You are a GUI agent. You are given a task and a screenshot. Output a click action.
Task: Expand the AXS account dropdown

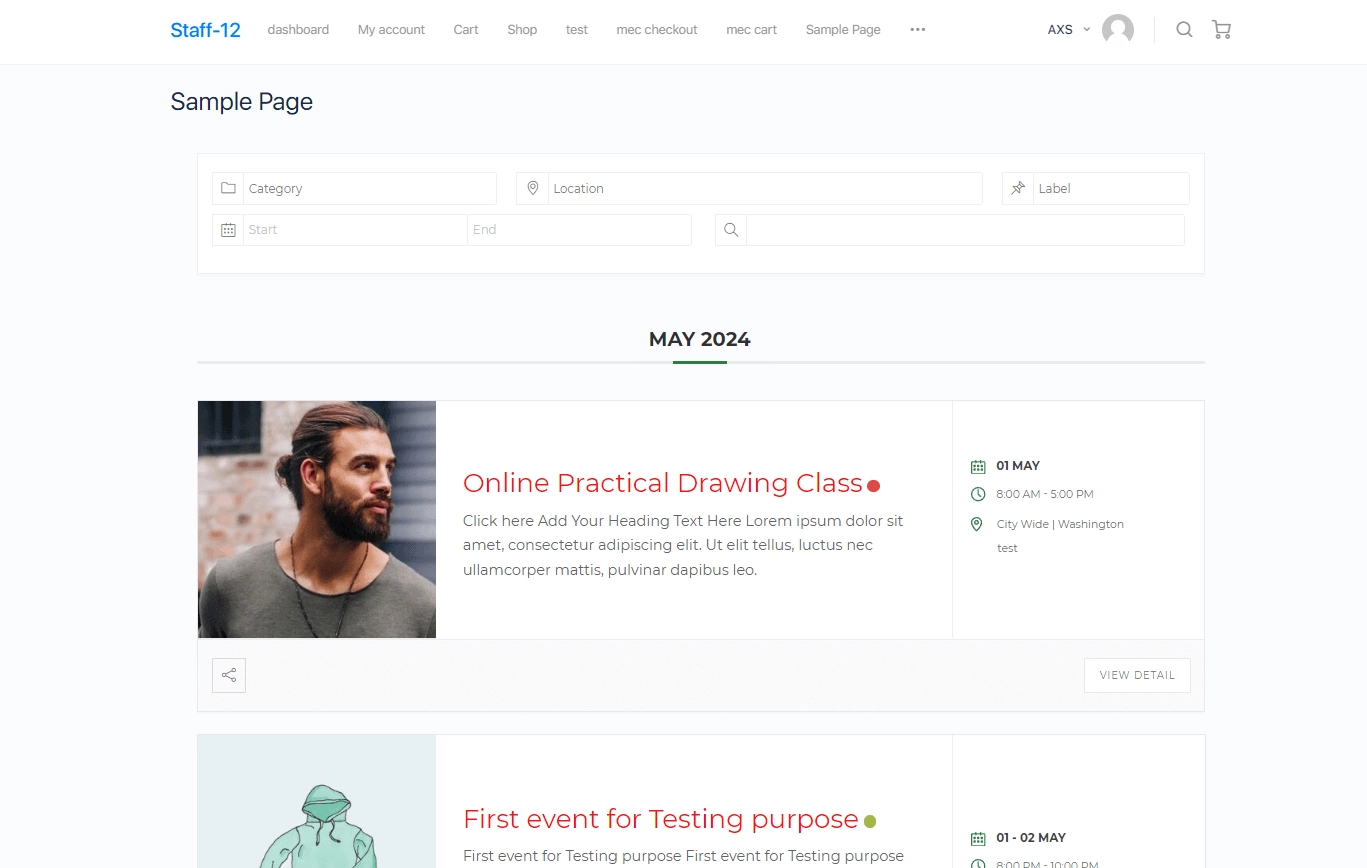pyautogui.click(x=1069, y=30)
